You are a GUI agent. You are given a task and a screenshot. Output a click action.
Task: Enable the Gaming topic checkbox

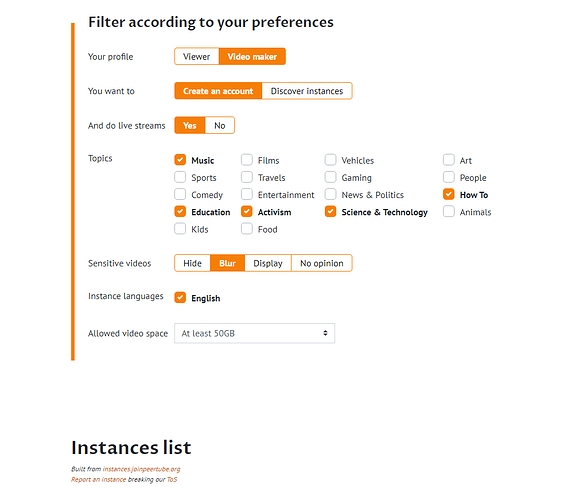point(330,177)
